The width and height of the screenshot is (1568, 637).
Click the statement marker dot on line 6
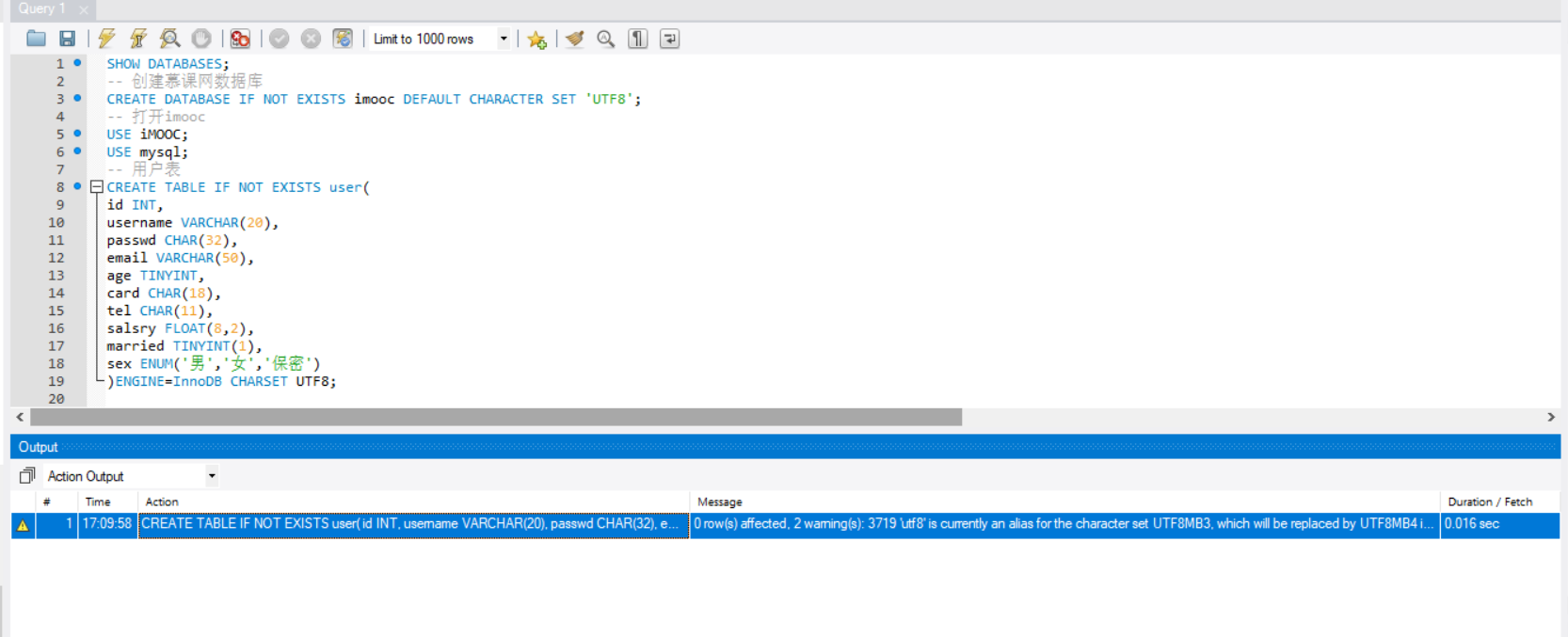click(77, 151)
